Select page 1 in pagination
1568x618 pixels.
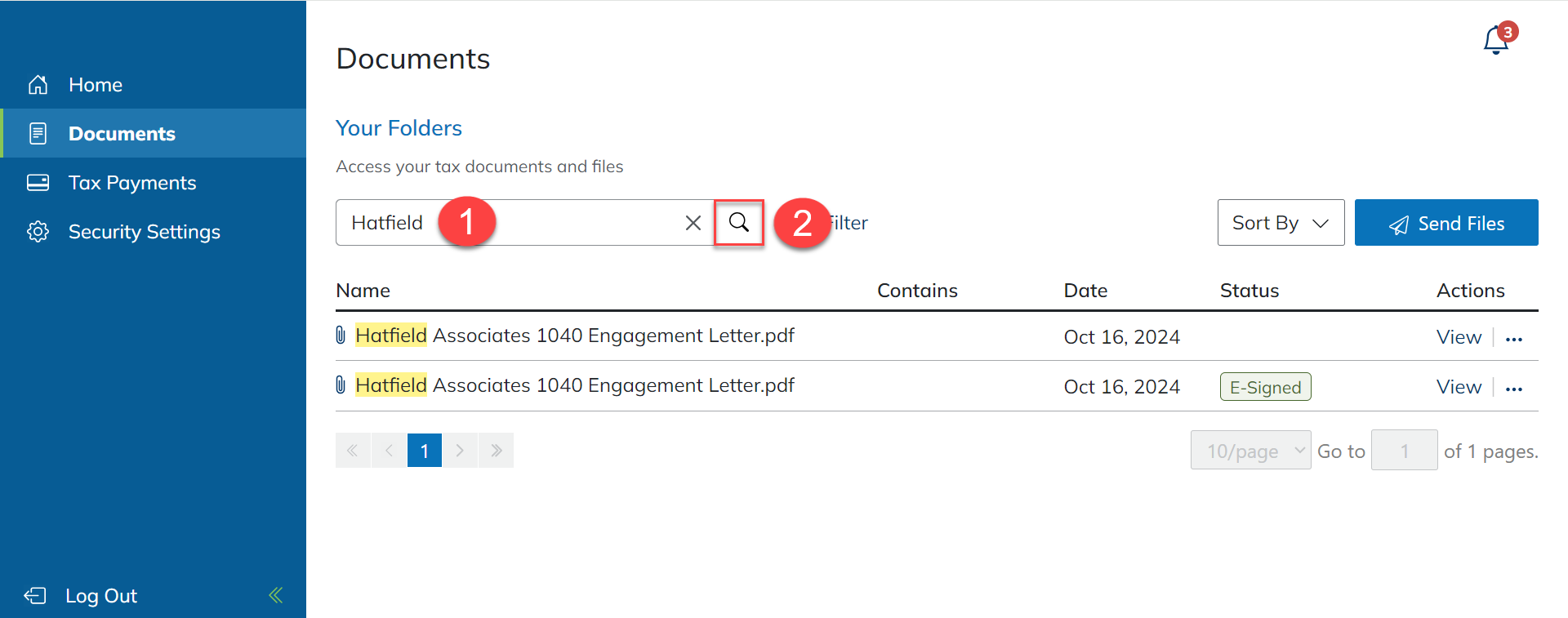pos(425,451)
